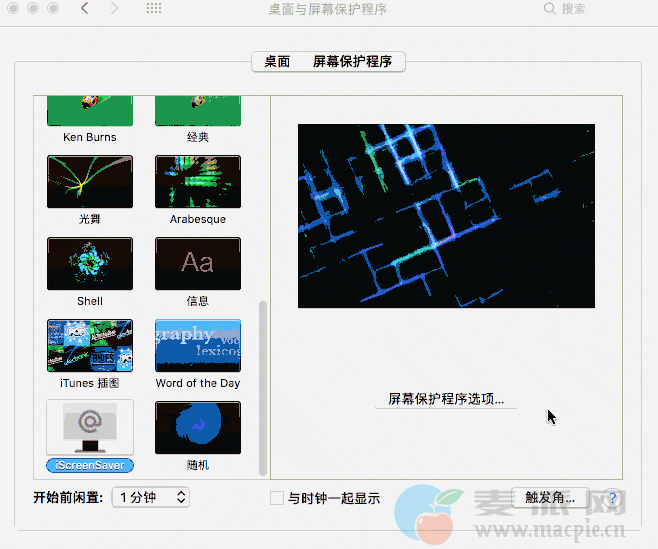Switch to the 桌面 tab
658x549 pixels.
(277, 62)
